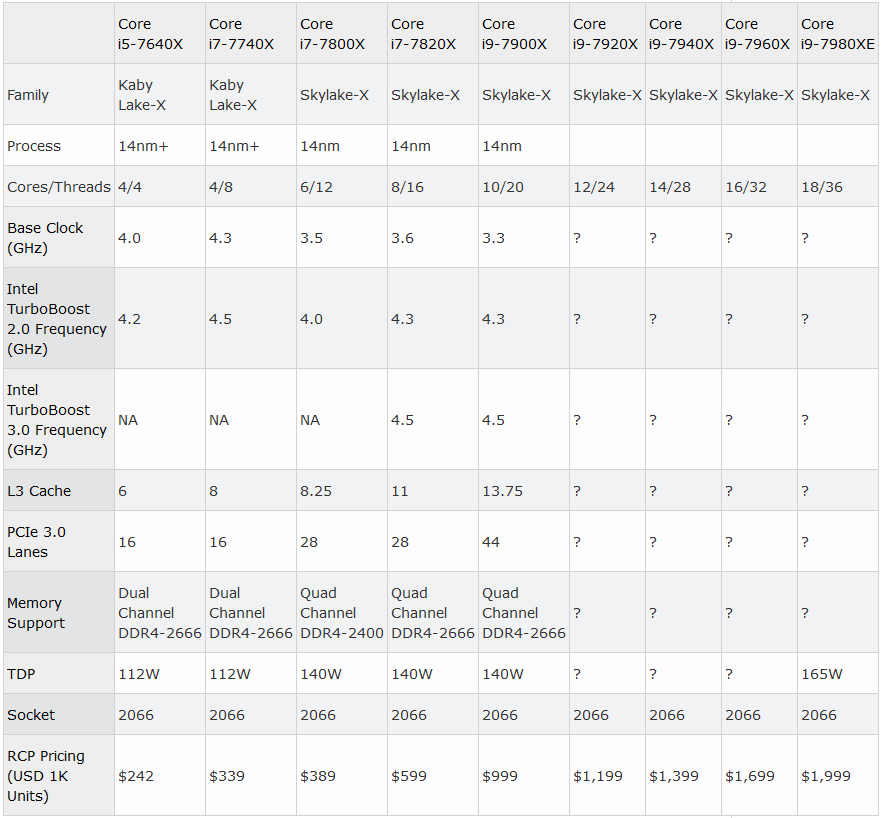
Task: Select the RCP Pricing row label
Action: click(58, 775)
